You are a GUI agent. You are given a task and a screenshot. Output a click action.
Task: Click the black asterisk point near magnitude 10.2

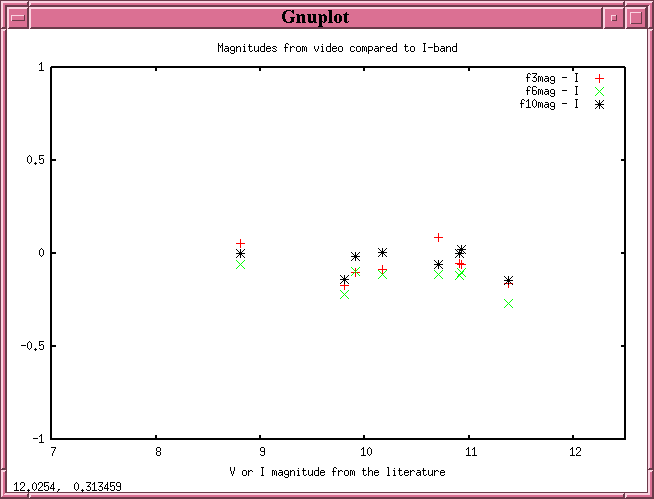click(x=382, y=252)
